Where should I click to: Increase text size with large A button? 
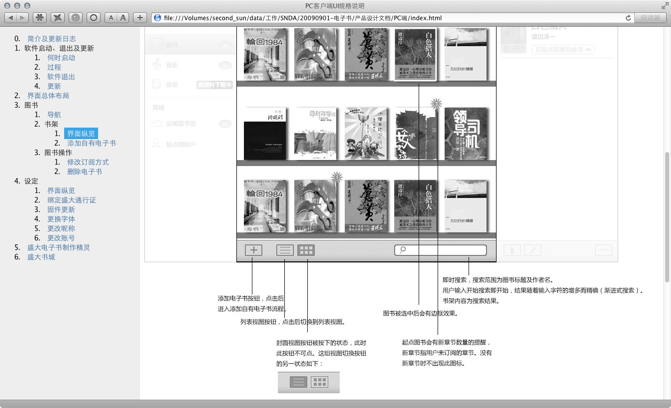pyautogui.click(x=123, y=18)
